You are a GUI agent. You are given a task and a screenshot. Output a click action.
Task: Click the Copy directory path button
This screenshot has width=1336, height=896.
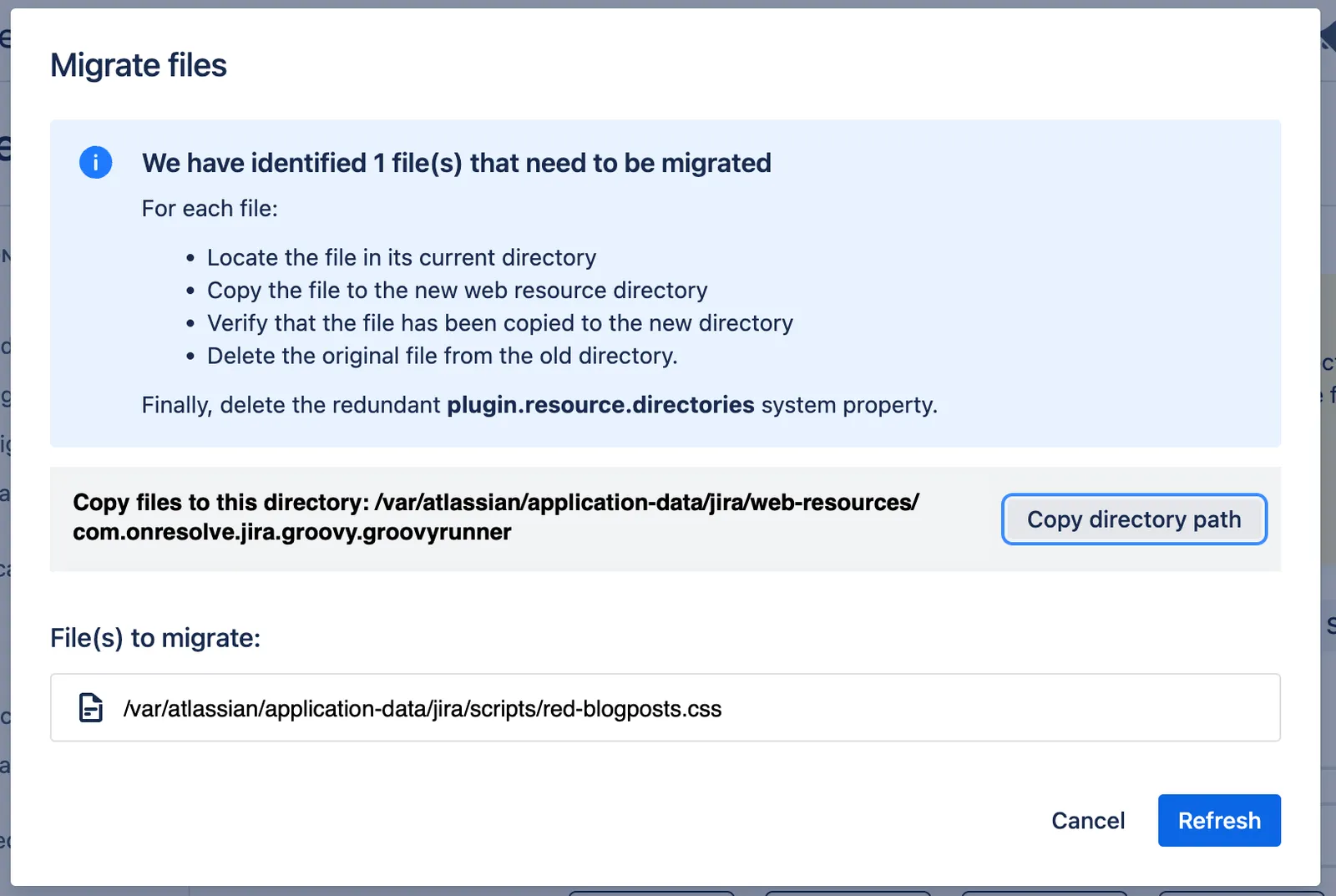click(1134, 519)
